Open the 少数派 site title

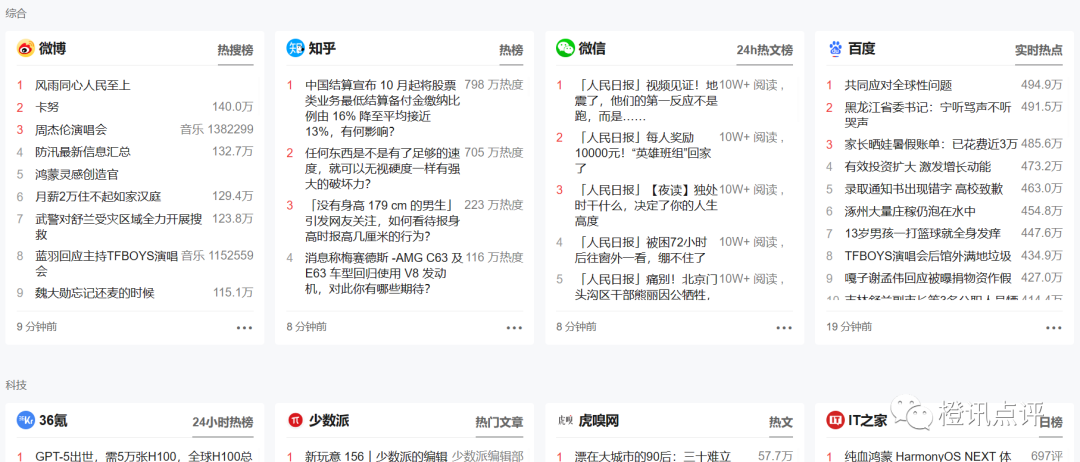(x=329, y=421)
